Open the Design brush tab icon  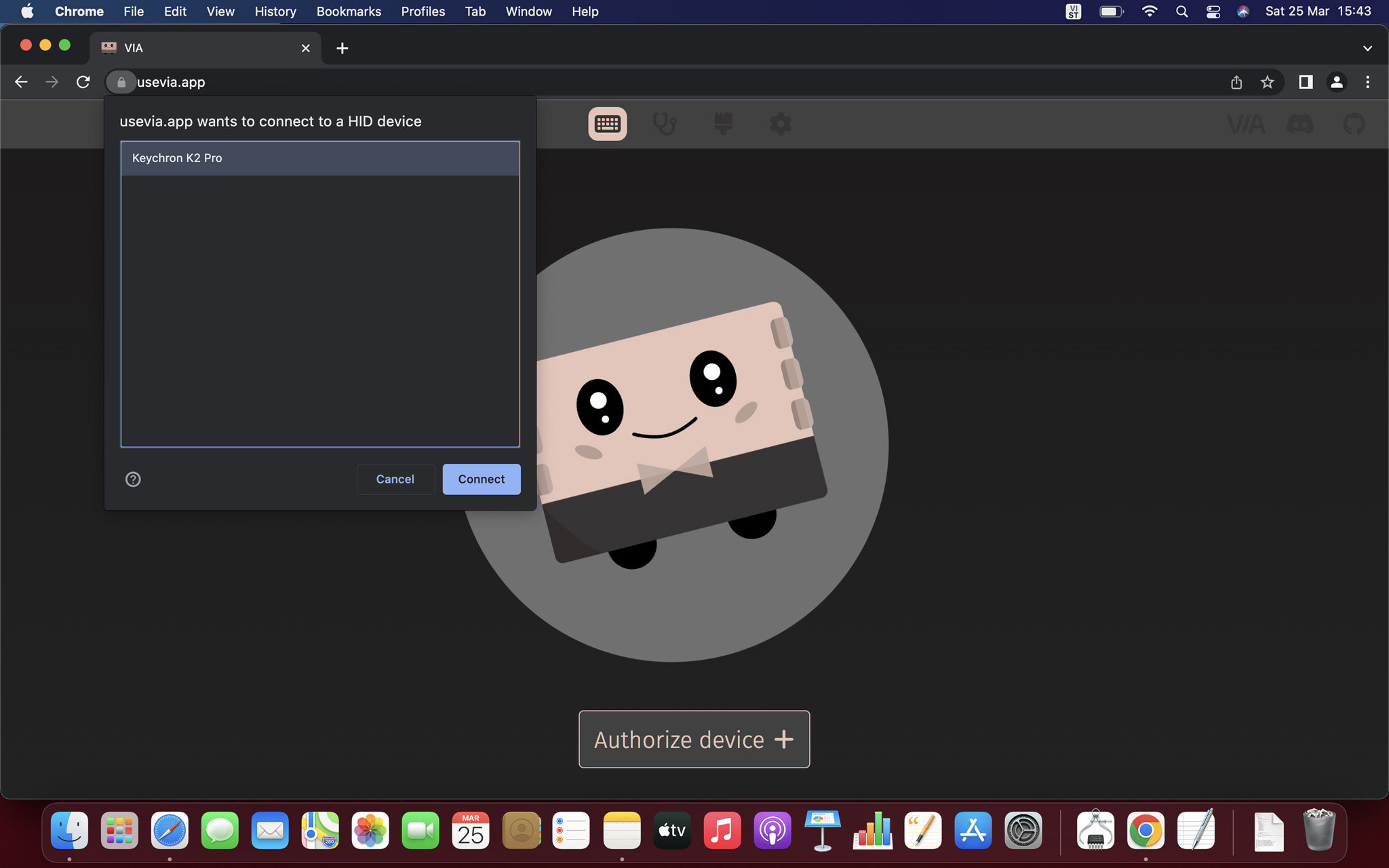coord(722,124)
